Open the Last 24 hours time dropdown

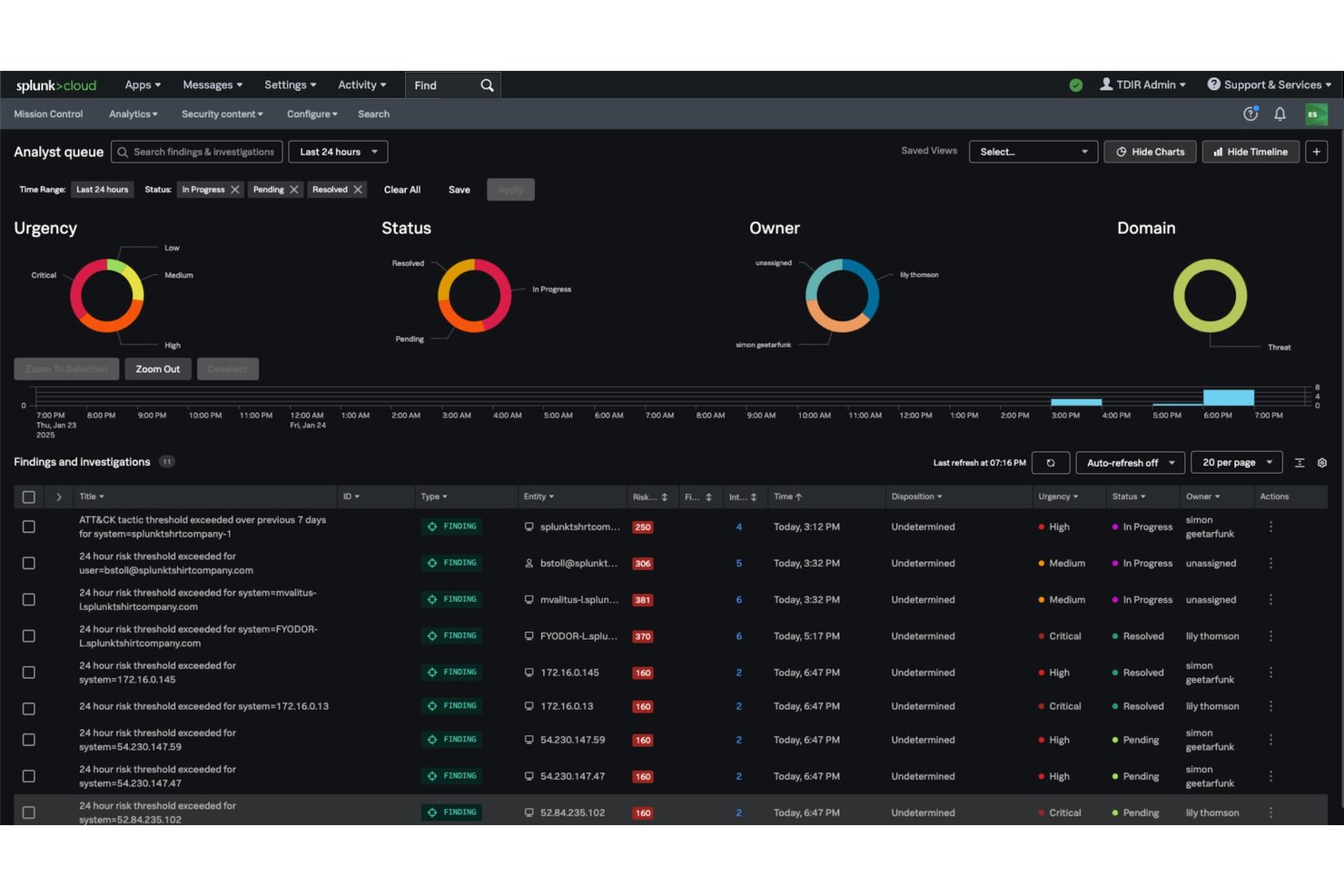tap(338, 152)
